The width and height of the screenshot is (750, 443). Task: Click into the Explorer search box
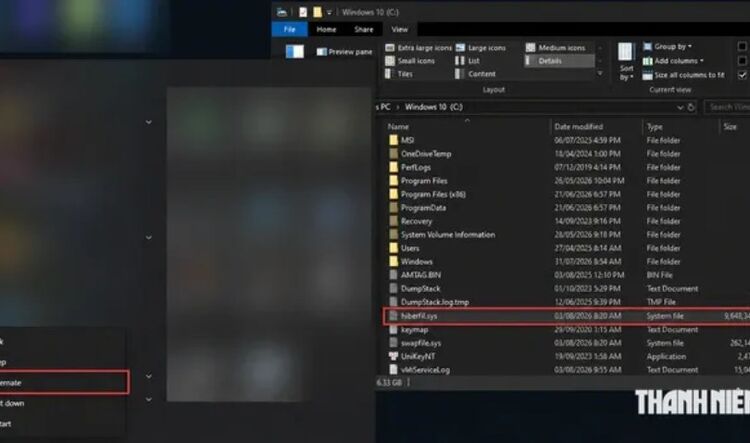(727, 107)
